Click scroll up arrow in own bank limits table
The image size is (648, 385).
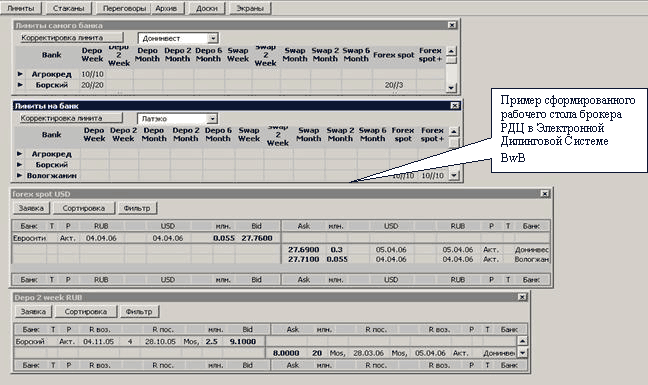451,51
